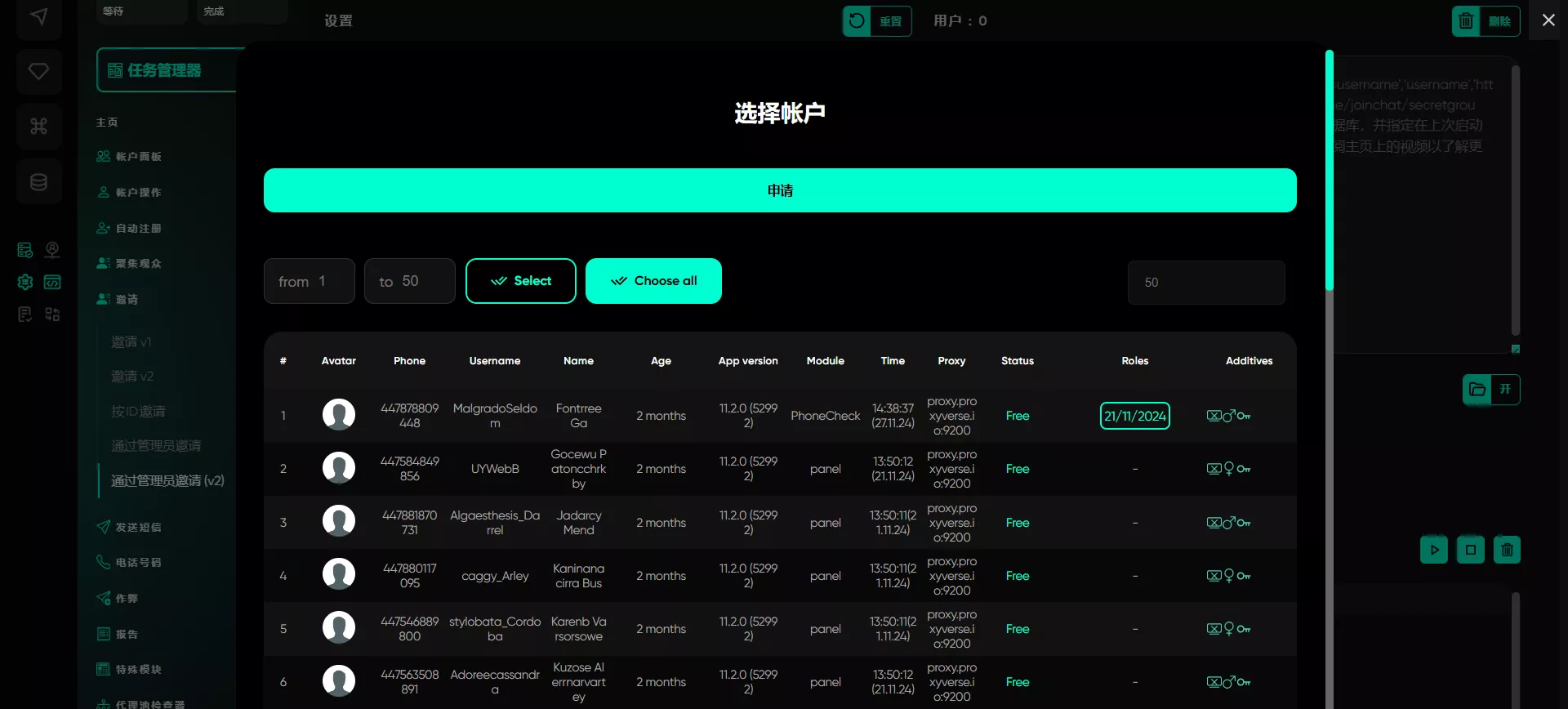Click the 删除 delete button label

pos(1500,21)
